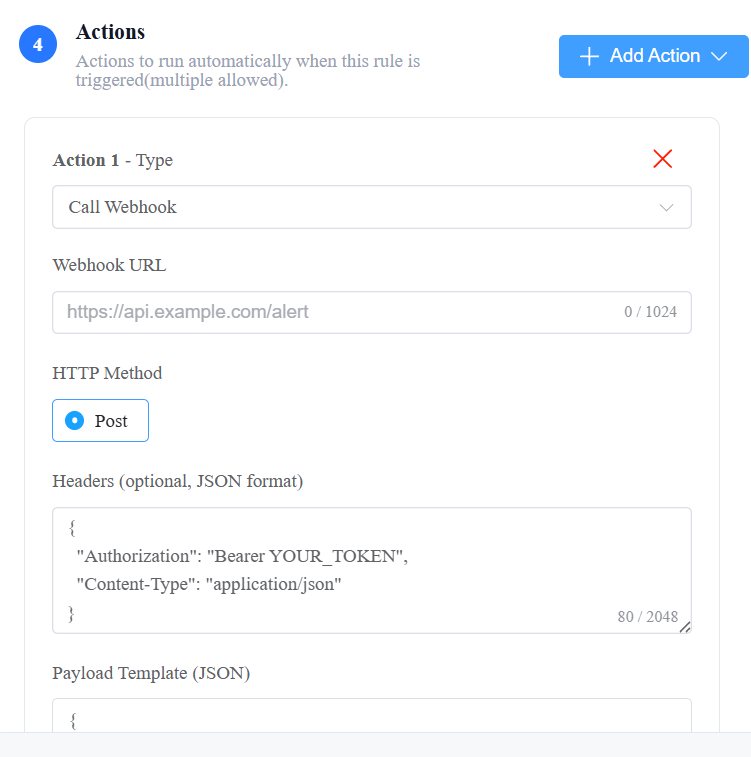Expand the Add Action dropdown chevron
Image resolution: width=751 pixels, height=757 pixels.
tap(719, 56)
